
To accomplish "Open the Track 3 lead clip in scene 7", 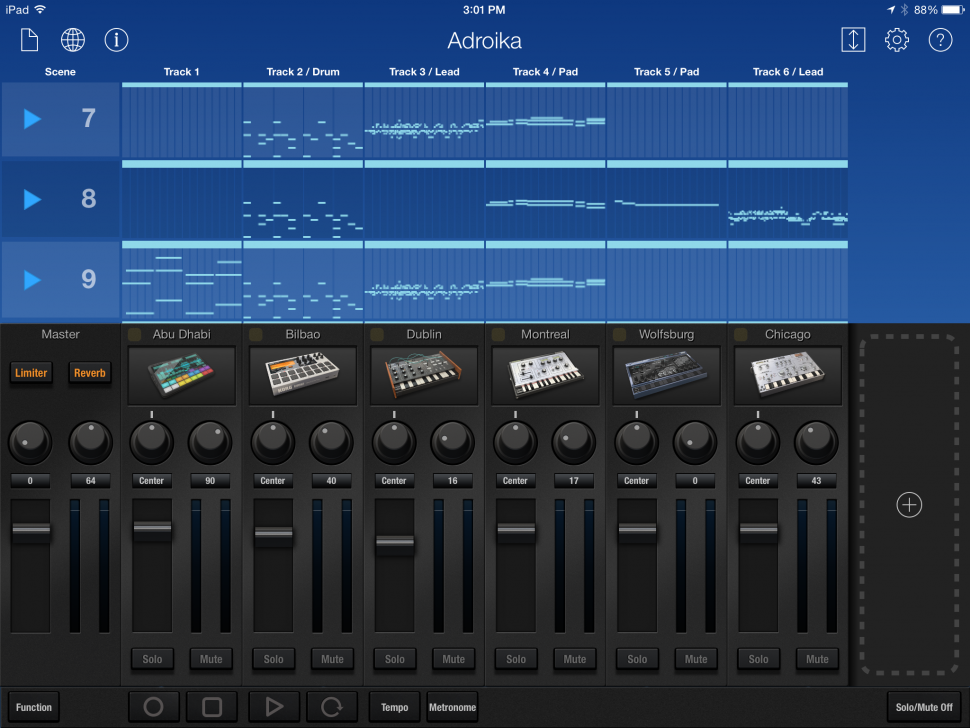I will (424, 122).
